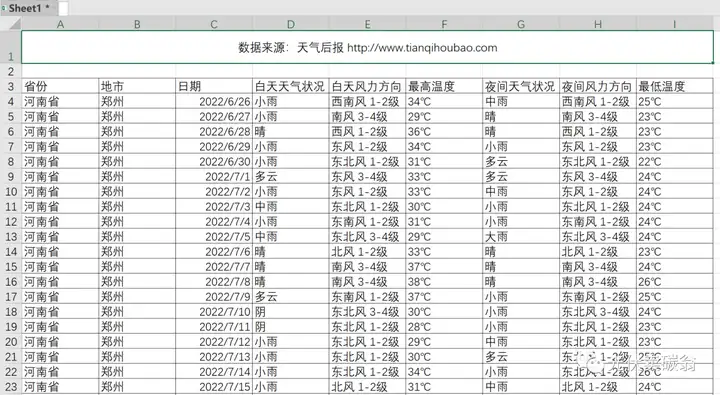
Task: Select the 最高温度 header cell
Action: pyautogui.click(x=444, y=86)
